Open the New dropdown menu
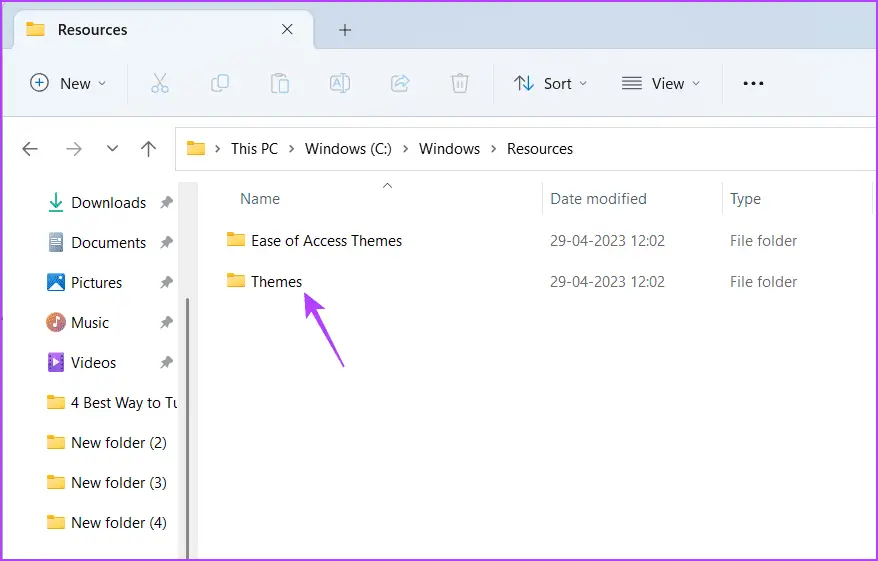The height and width of the screenshot is (561, 878). tap(68, 83)
